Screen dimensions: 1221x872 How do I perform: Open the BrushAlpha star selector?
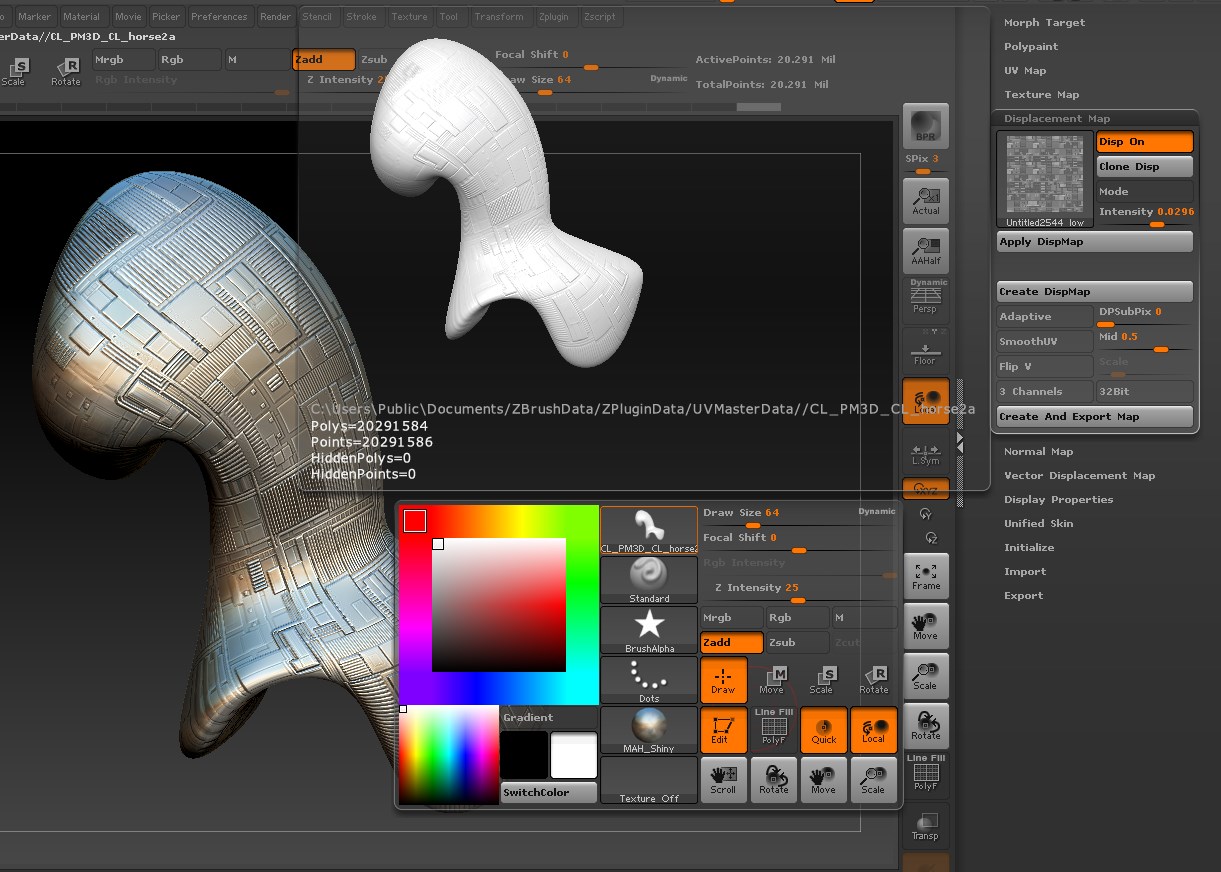click(649, 630)
